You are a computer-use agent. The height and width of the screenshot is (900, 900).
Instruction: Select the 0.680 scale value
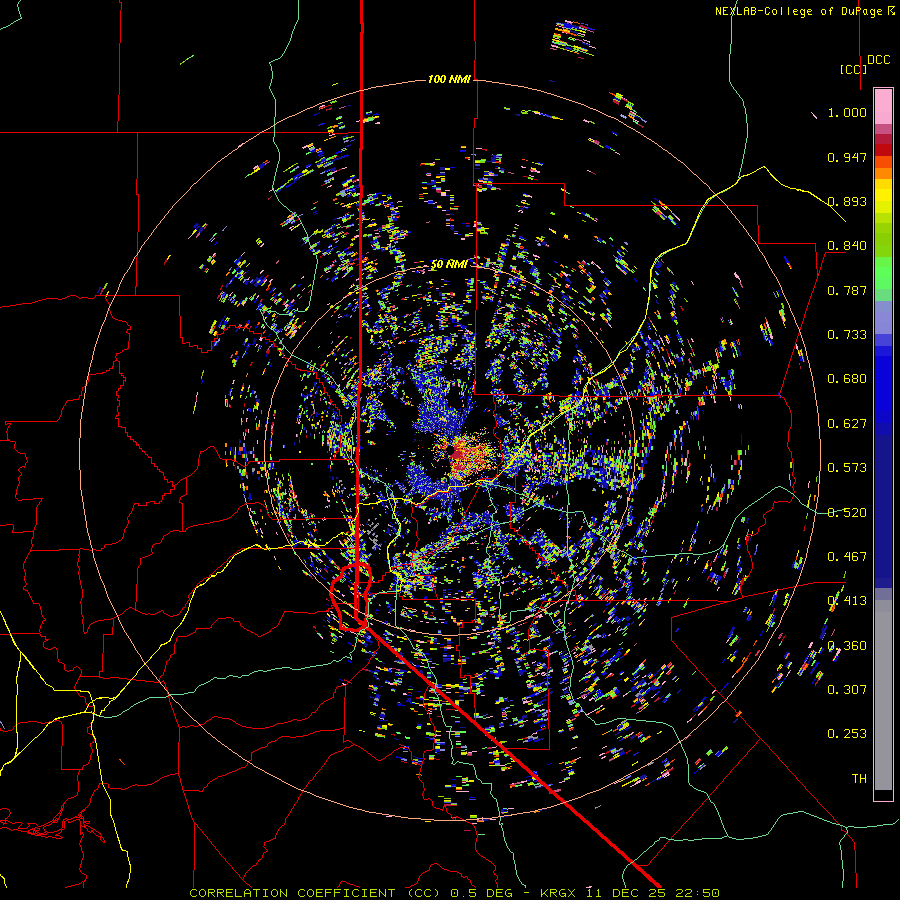tap(847, 379)
